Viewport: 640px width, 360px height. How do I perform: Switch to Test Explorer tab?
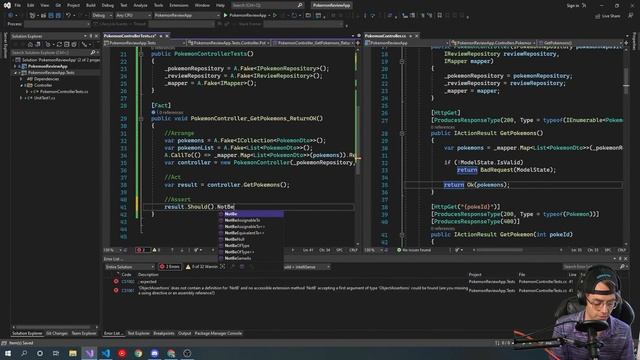(x=139, y=333)
